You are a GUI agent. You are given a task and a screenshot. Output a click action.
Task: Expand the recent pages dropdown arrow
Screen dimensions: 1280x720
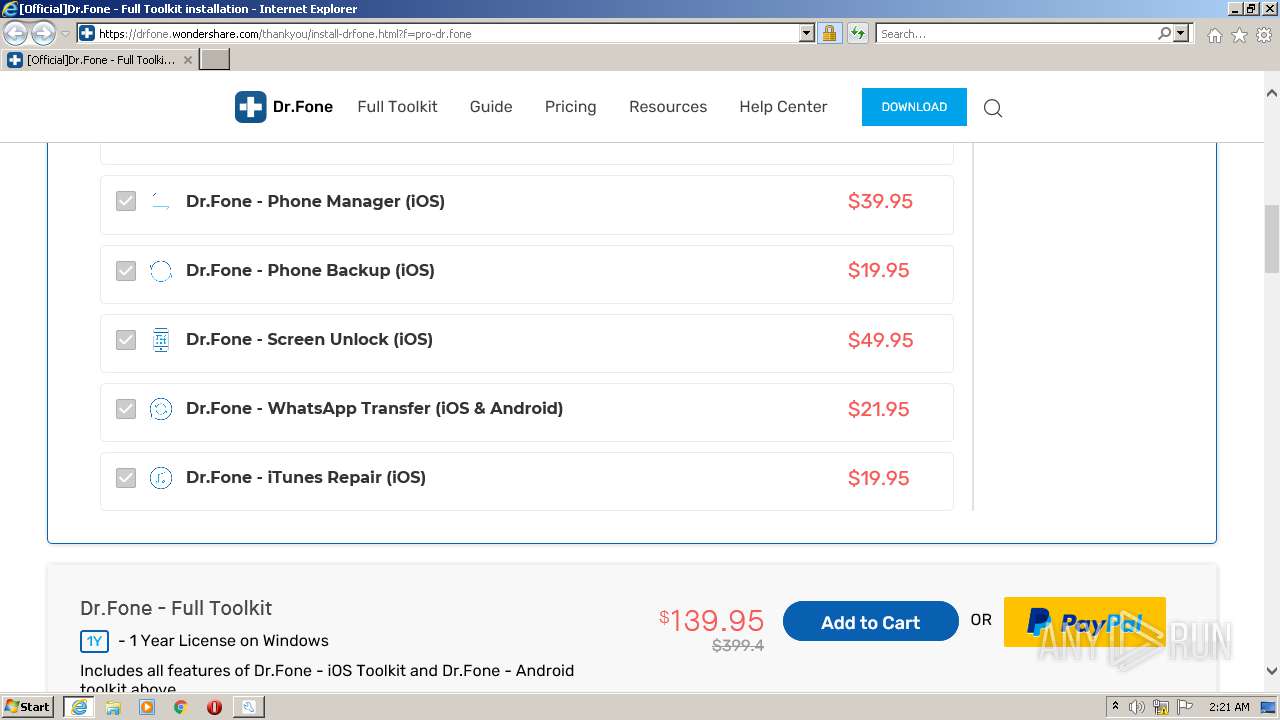point(65,34)
